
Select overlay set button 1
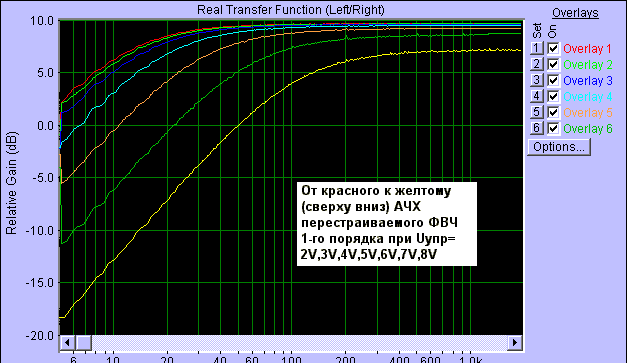click(x=537, y=48)
